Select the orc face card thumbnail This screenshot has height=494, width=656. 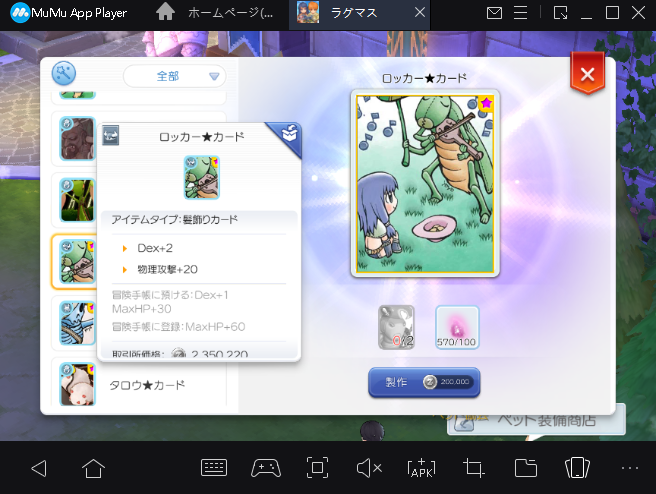click(78, 139)
